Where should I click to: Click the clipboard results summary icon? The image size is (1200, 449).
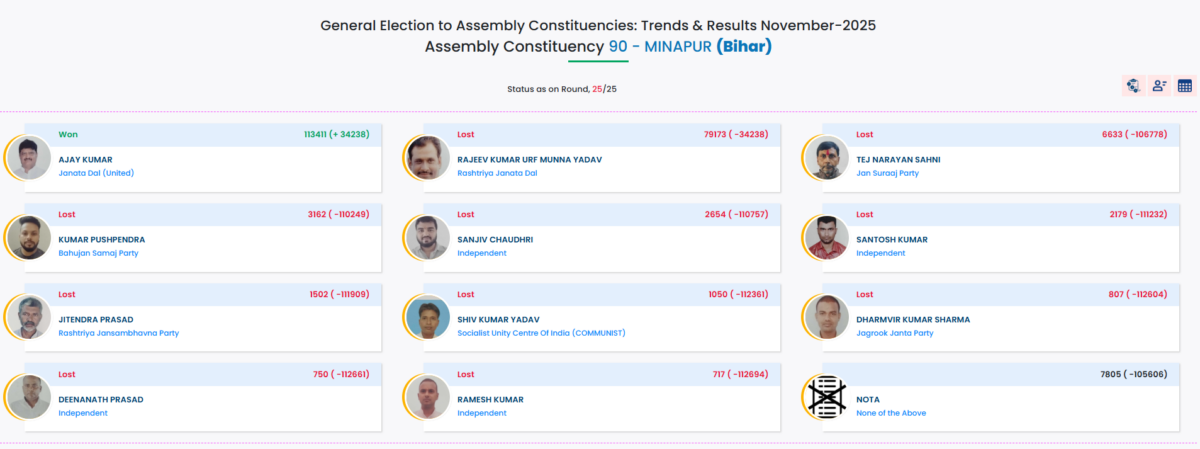pos(1133,86)
